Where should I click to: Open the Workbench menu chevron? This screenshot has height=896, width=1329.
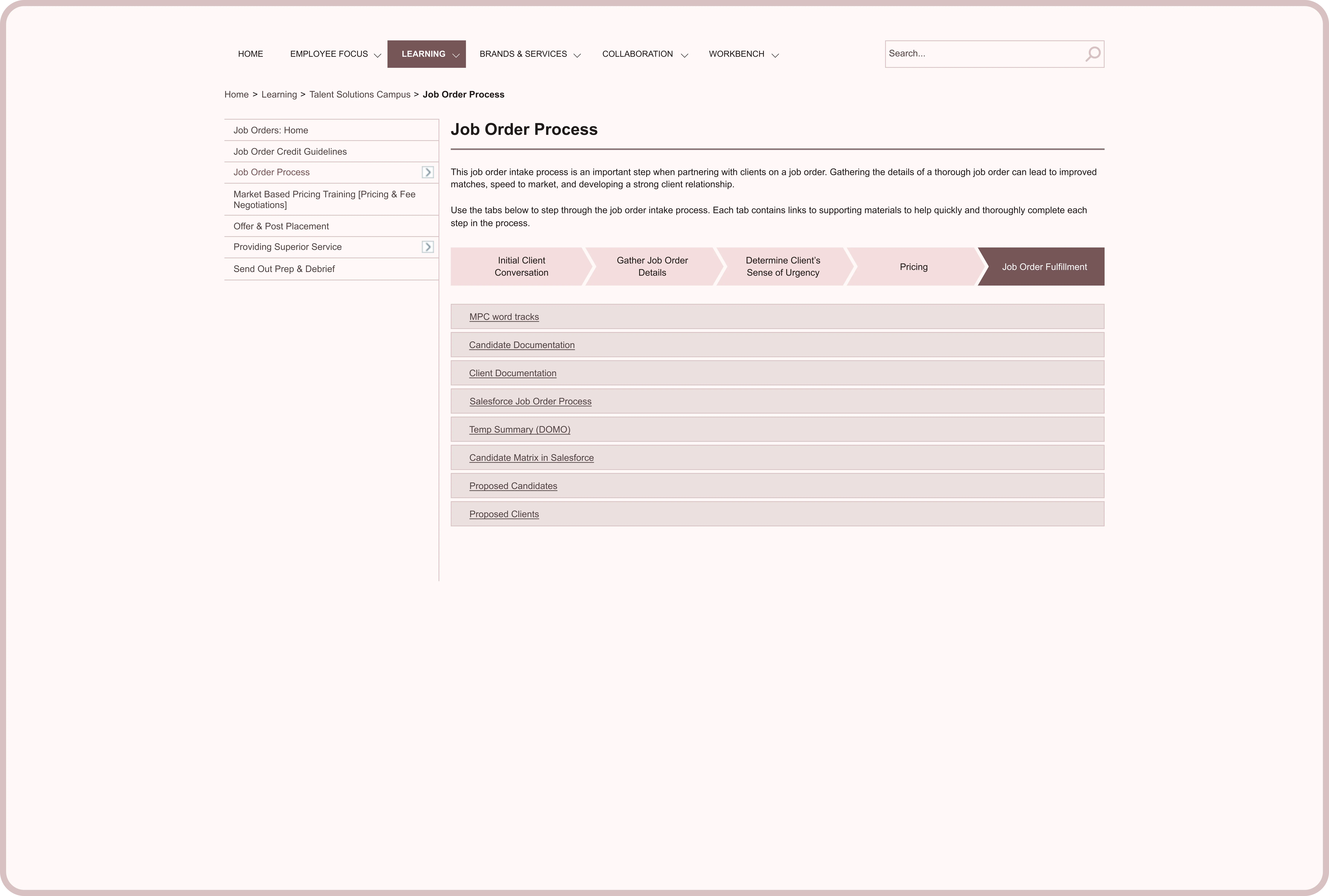(x=775, y=55)
